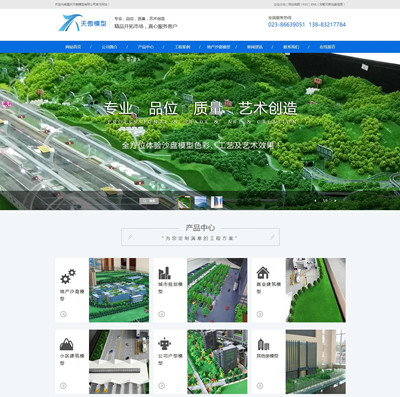Open the 小区建筑模型 product photo

click(119, 362)
